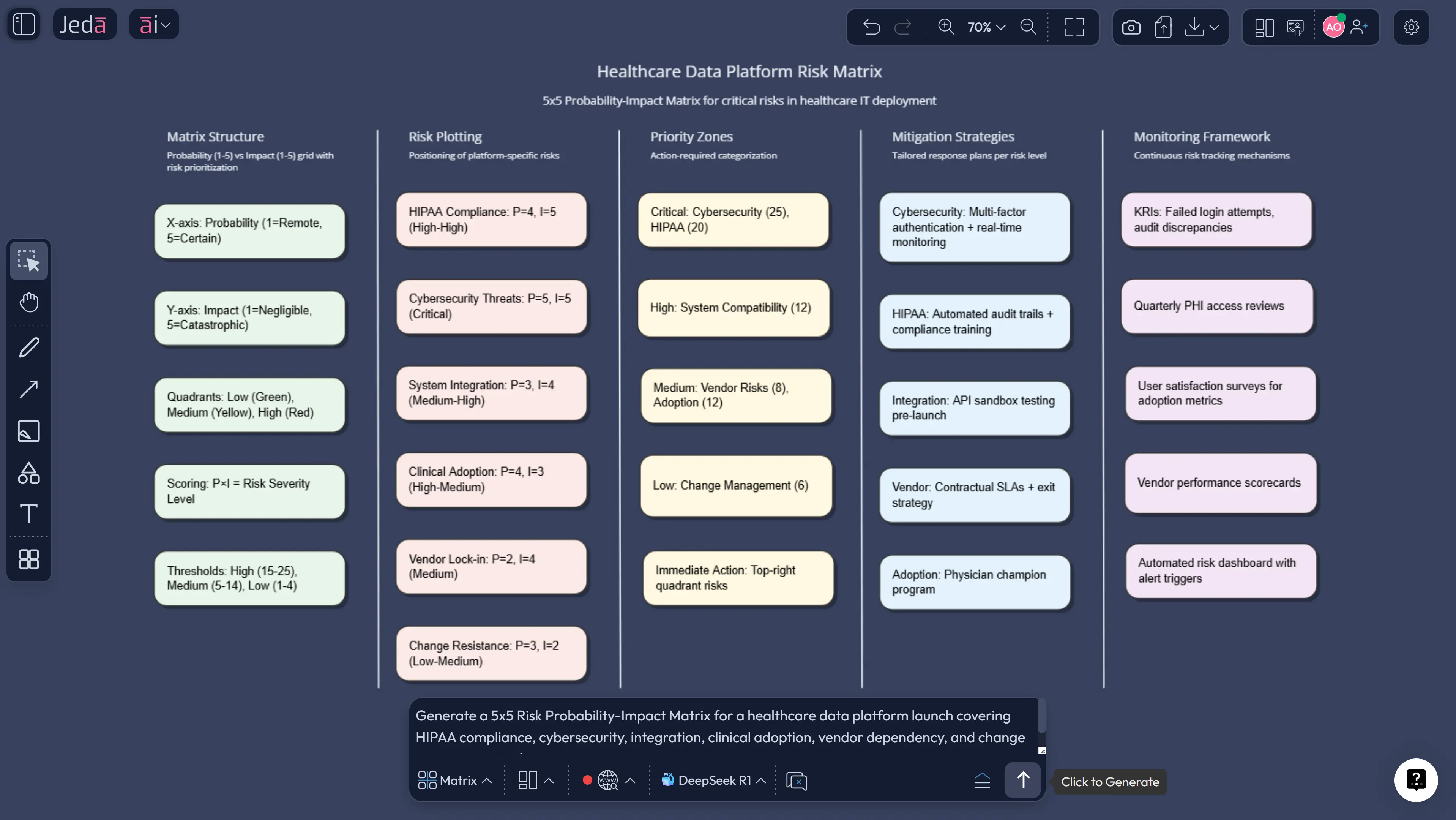Open the templates grid tool
1456x820 pixels.
click(29, 559)
